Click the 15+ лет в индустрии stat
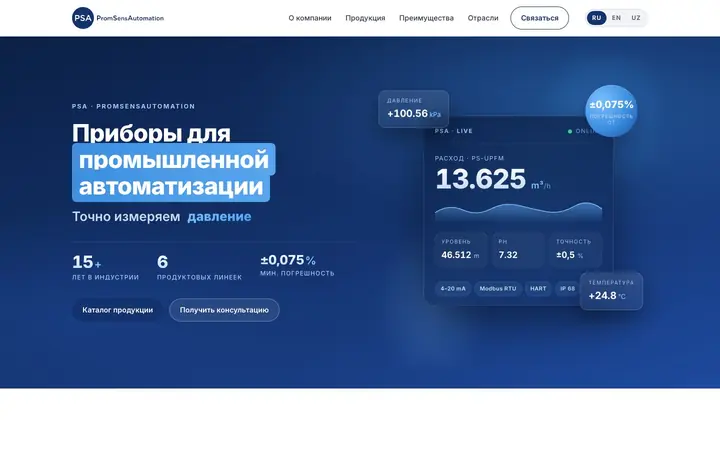720x450 pixels. point(105,267)
